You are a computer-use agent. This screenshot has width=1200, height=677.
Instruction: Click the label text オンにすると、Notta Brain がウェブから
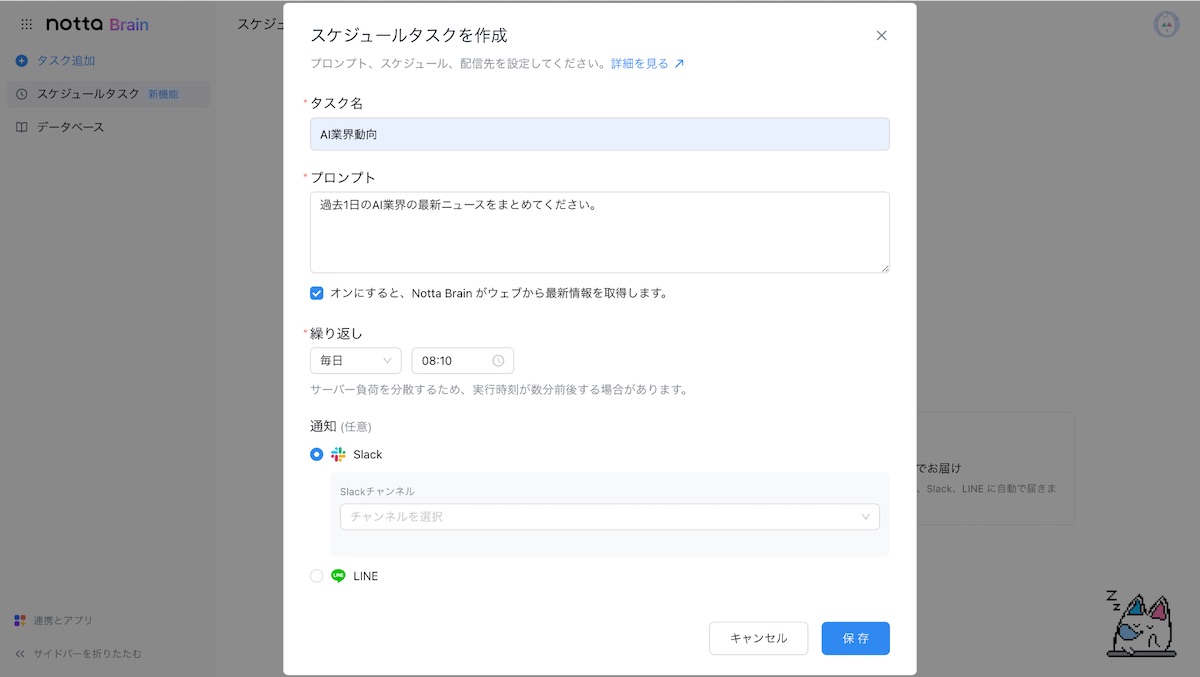click(x=498, y=293)
